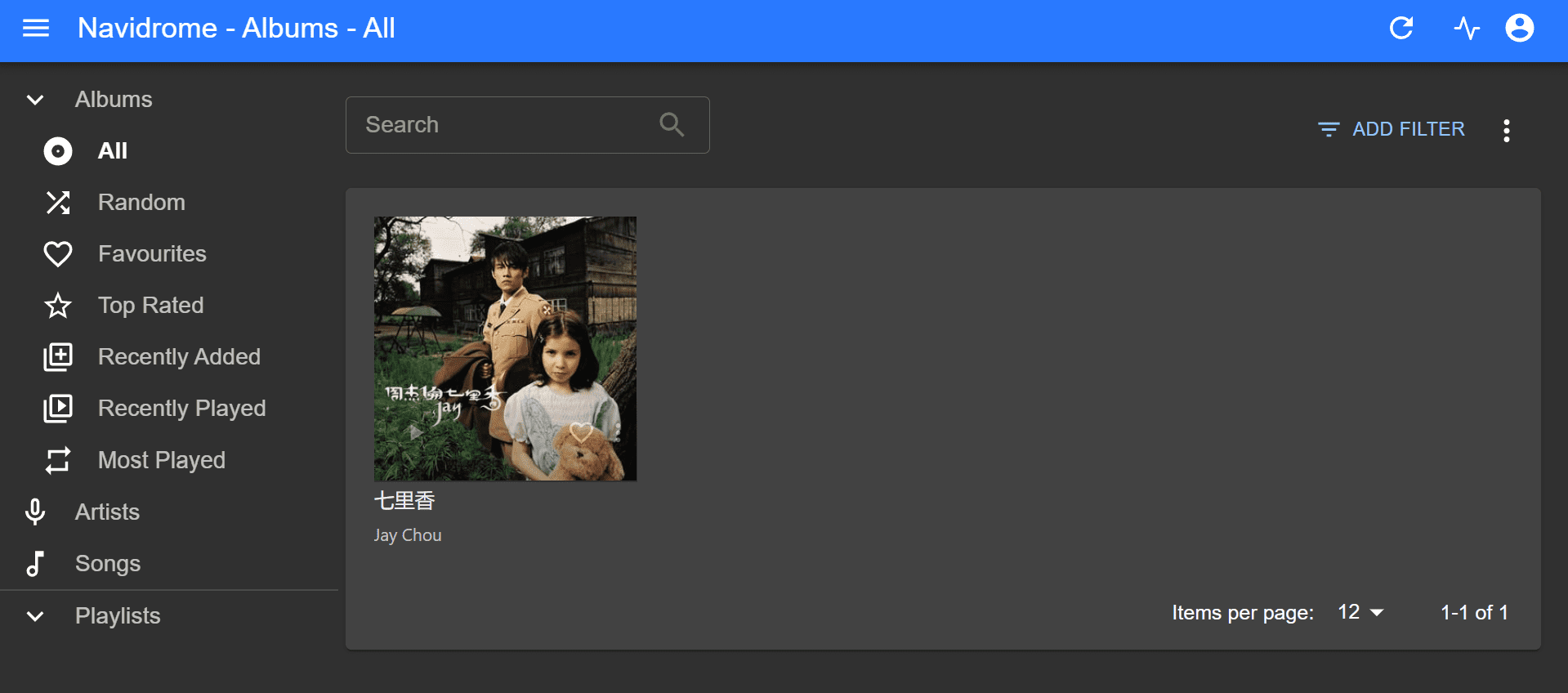Open the three-dot more options menu
The height and width of the screenshot is (693, 1568).
click(x=1506, y=130)
